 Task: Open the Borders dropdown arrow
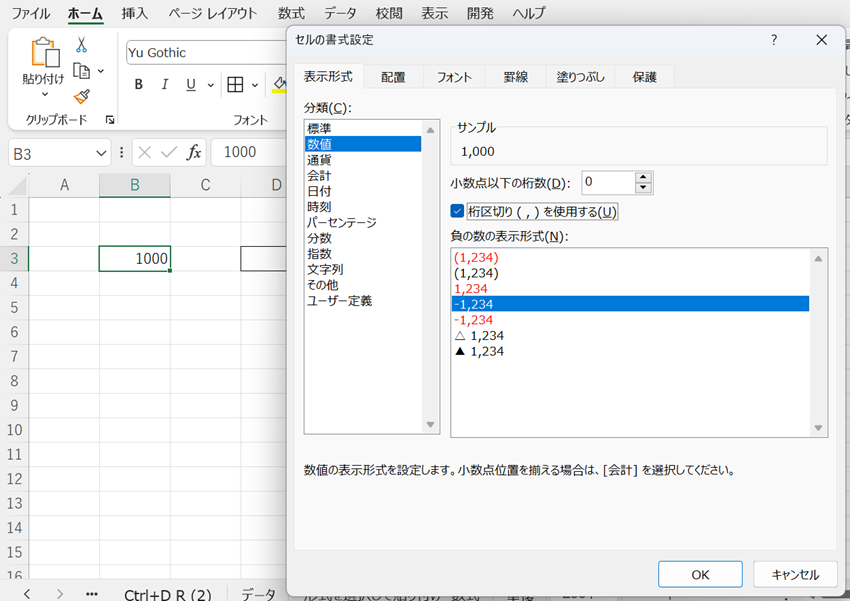(254, 85)
